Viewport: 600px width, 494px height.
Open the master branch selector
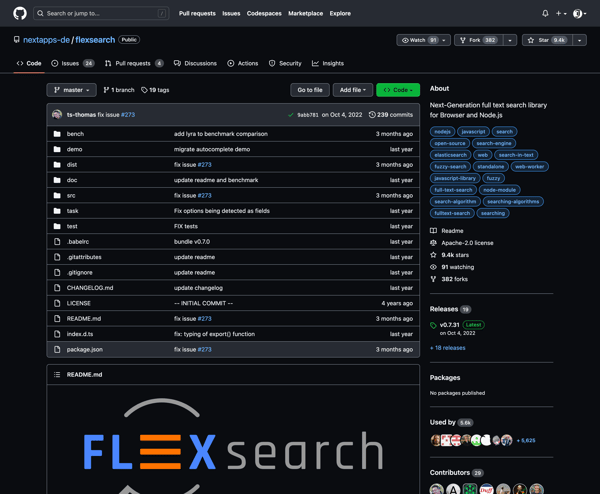click(72, 90)
